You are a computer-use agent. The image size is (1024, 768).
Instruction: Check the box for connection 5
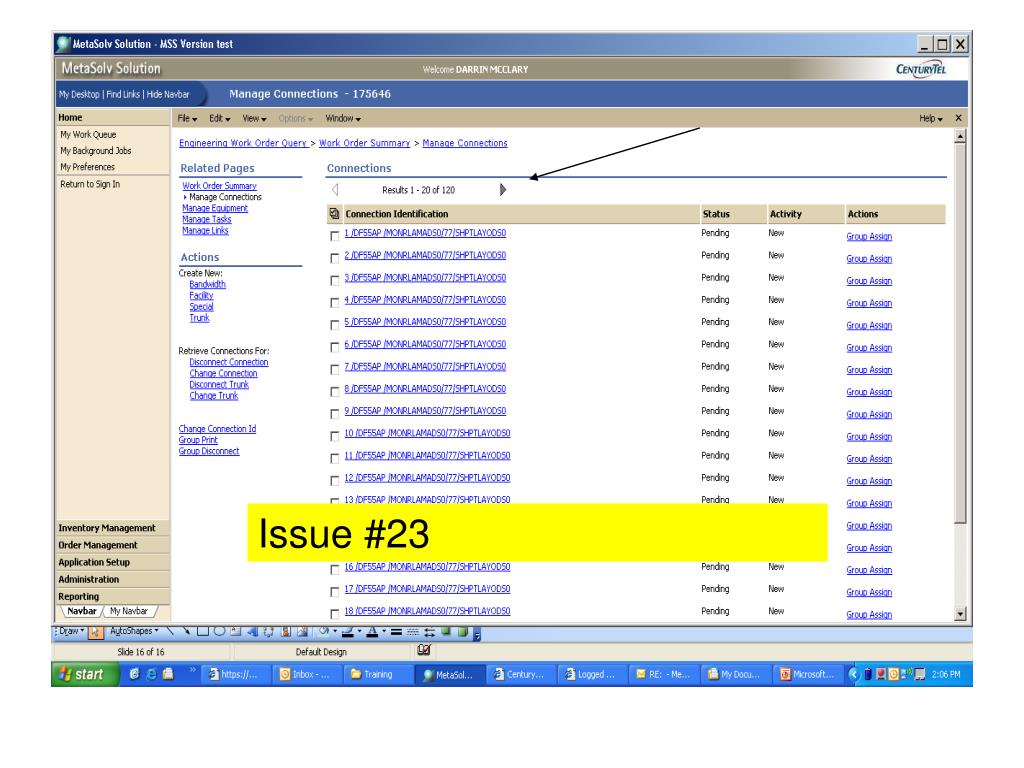pyautogui.click(x=334, y=325)
